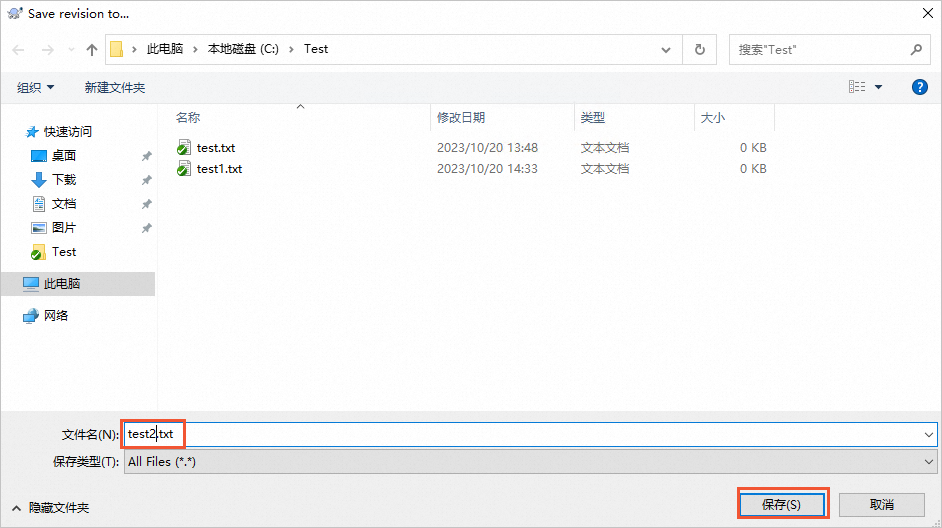Sort by 名称 column
Image resolution: width=942 pixels, height=528 pixels.
tap(188, 118)
